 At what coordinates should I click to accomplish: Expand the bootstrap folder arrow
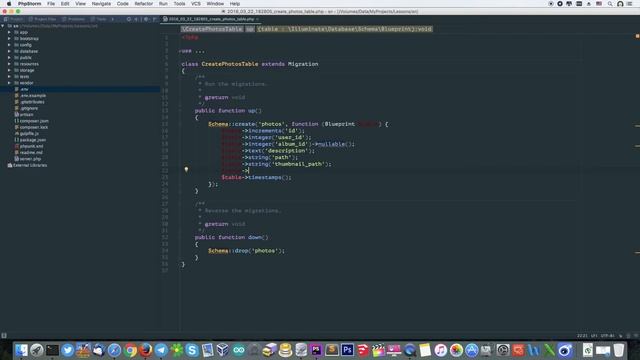[x=9, y=38]
